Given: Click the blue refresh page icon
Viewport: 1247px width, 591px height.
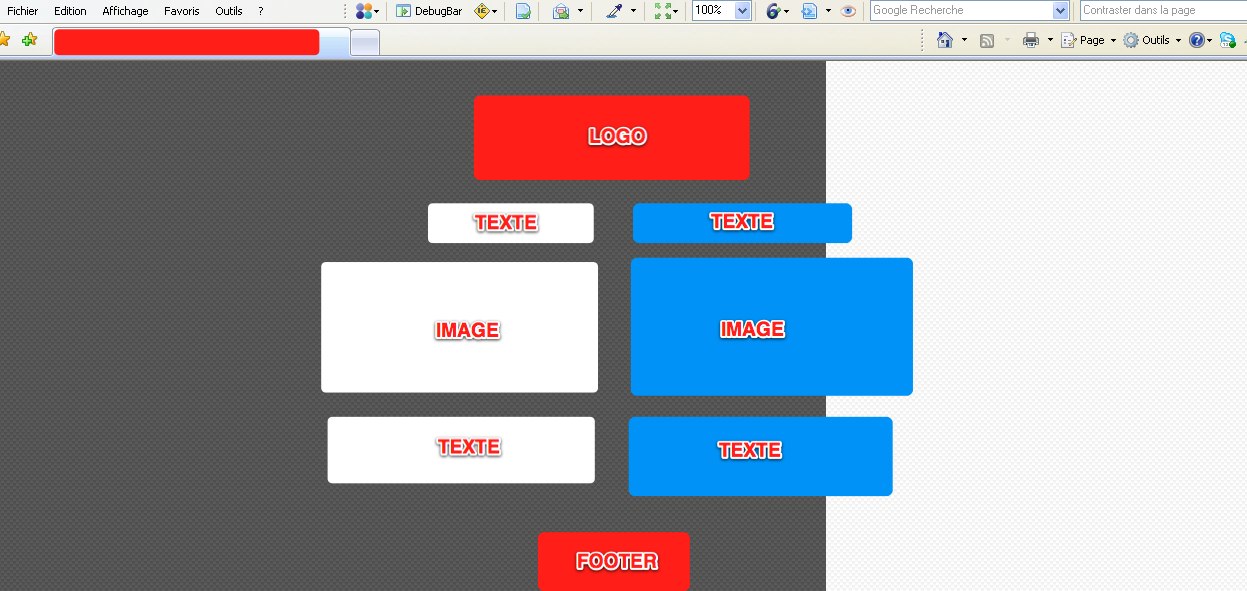Looking at the screenshot, I should (810, 11).
